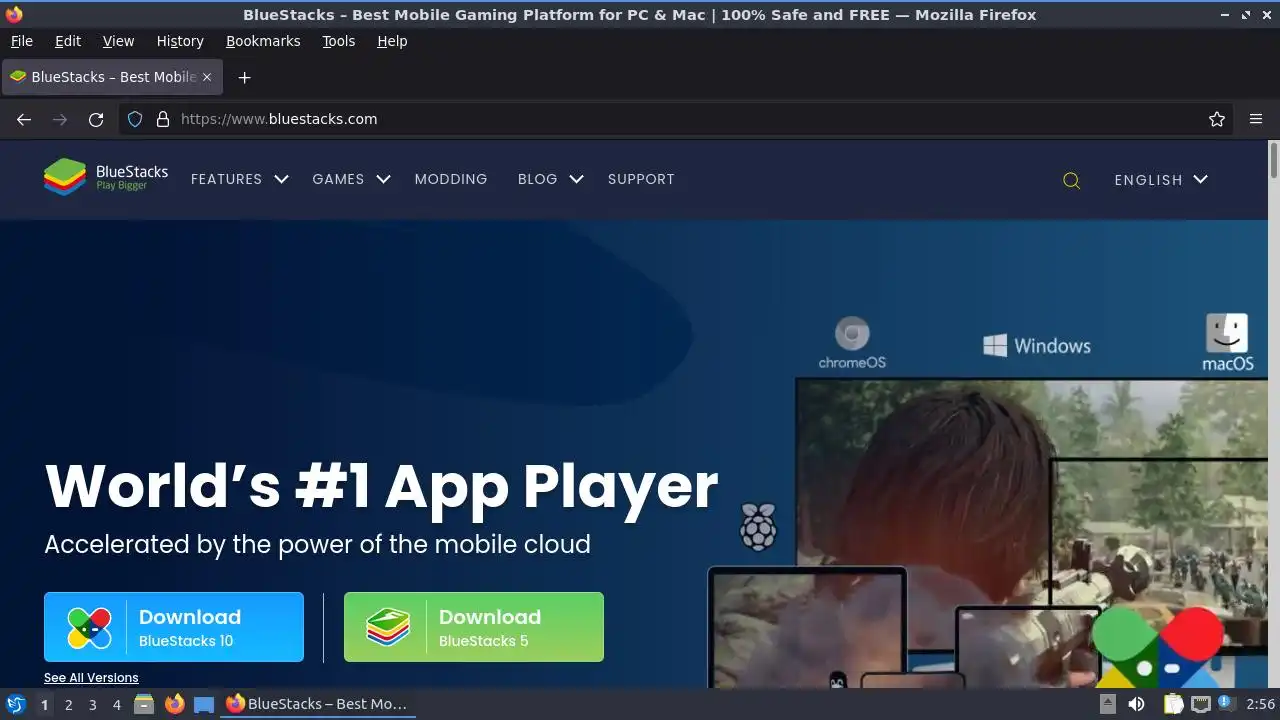Open the ENGLISH language selector
This screenshot has width=1280, height=720.
[1161, 180]
